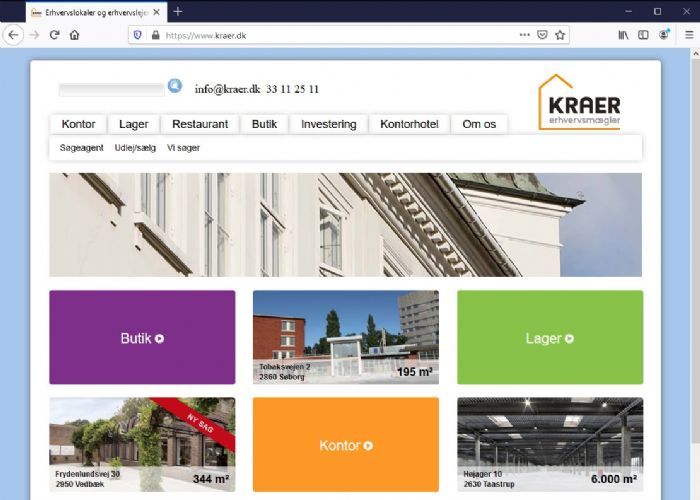Click the Vi søger link
Screen dimensions: 700x500
click(183, 148)
